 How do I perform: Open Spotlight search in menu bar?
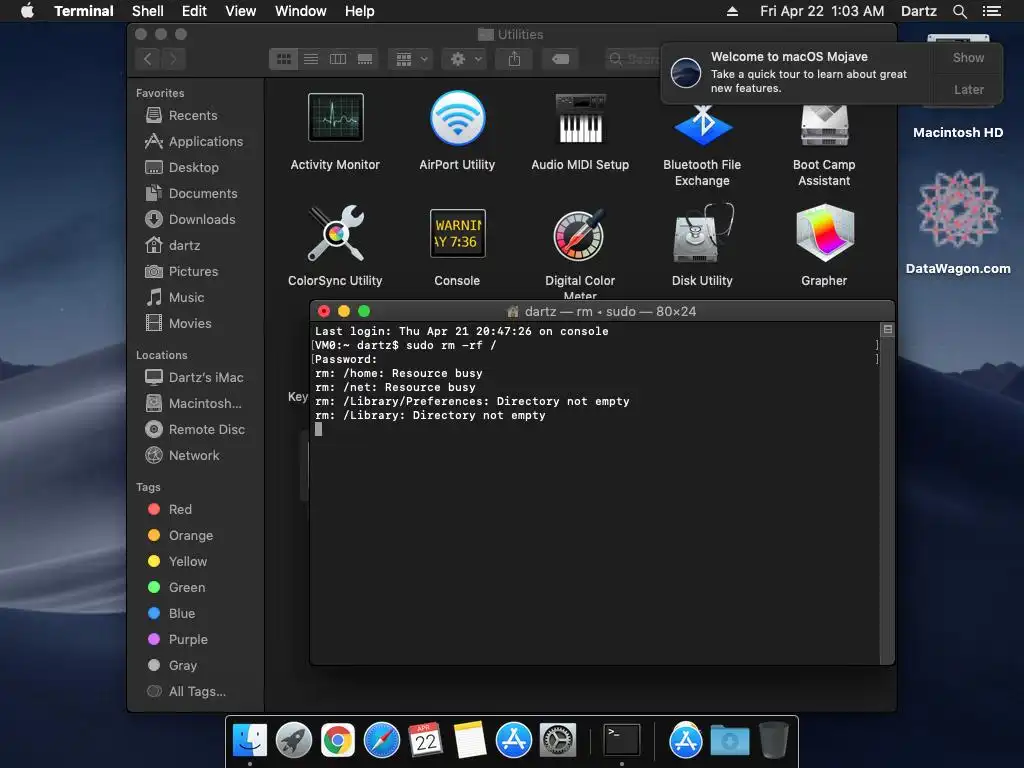pos(959,11)
